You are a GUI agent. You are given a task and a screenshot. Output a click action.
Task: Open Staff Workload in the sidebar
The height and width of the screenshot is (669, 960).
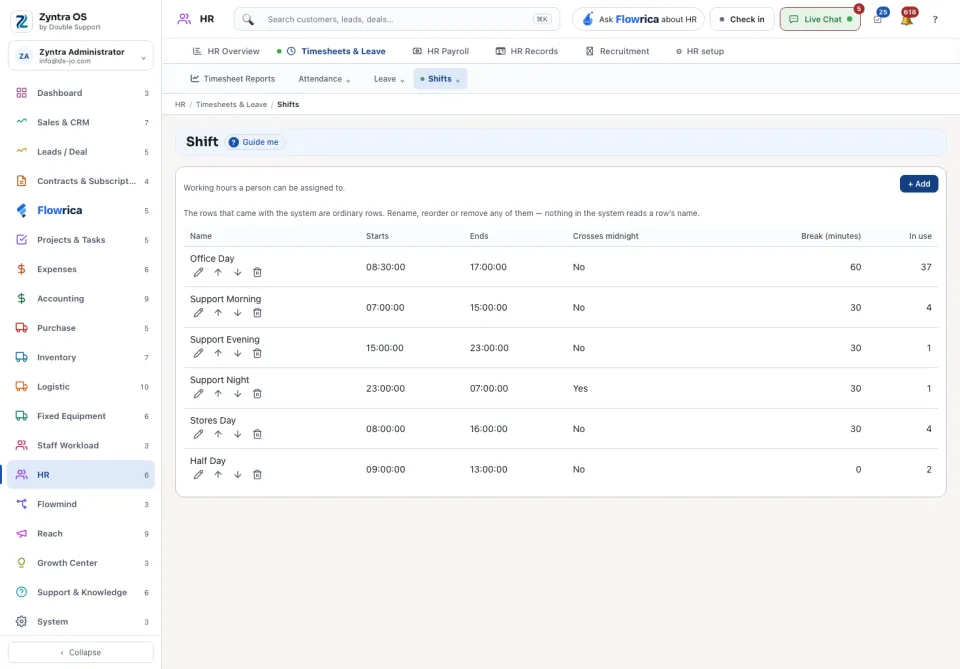pyautogui.click(x=81, y=446)
